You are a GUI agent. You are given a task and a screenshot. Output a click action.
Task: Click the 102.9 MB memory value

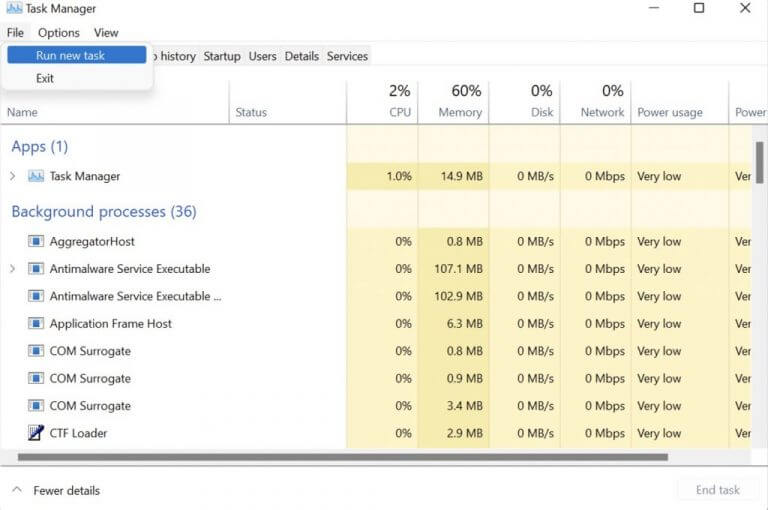tap(458, 296)
